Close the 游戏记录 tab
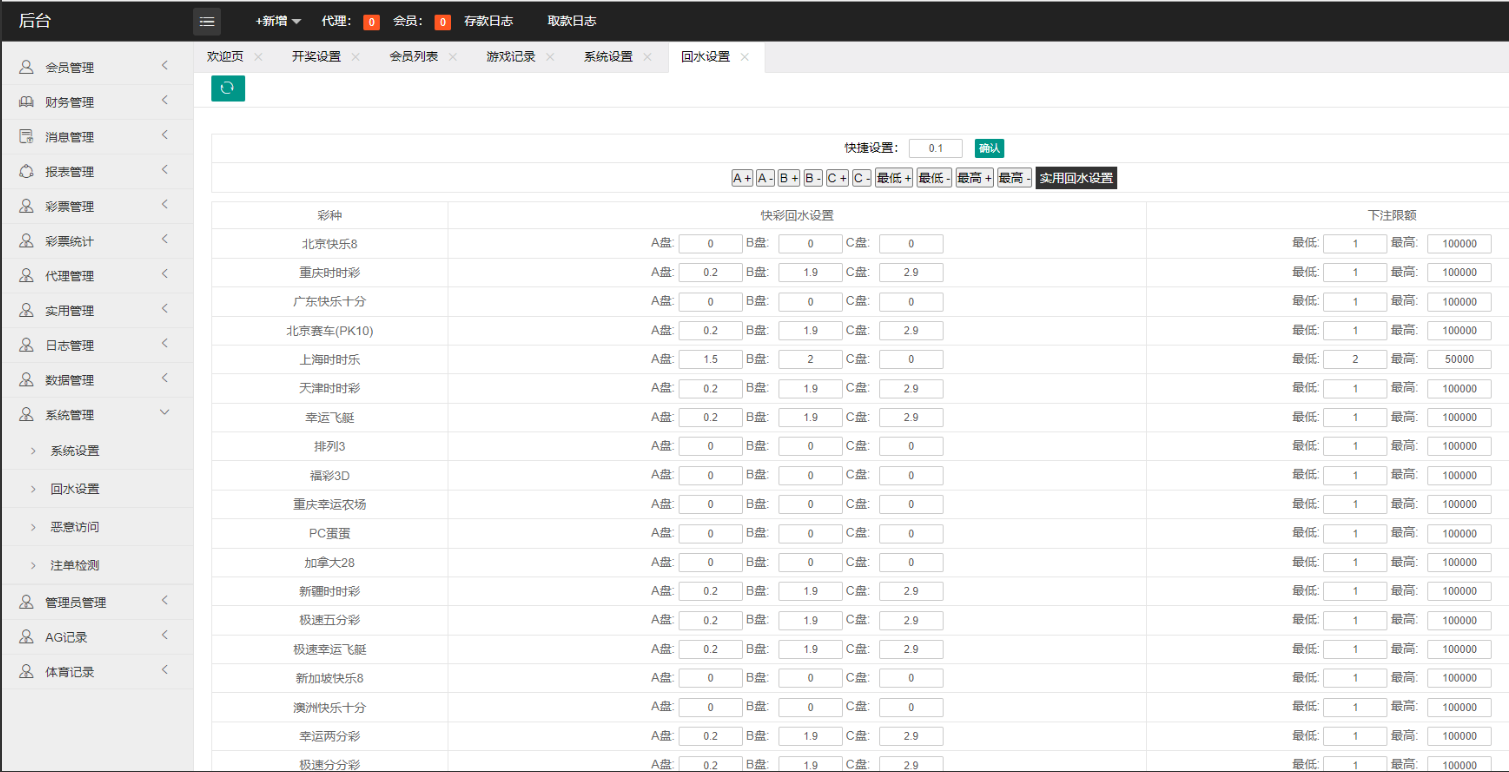The width and height of the screenshot is (1509, 772). 549,57
